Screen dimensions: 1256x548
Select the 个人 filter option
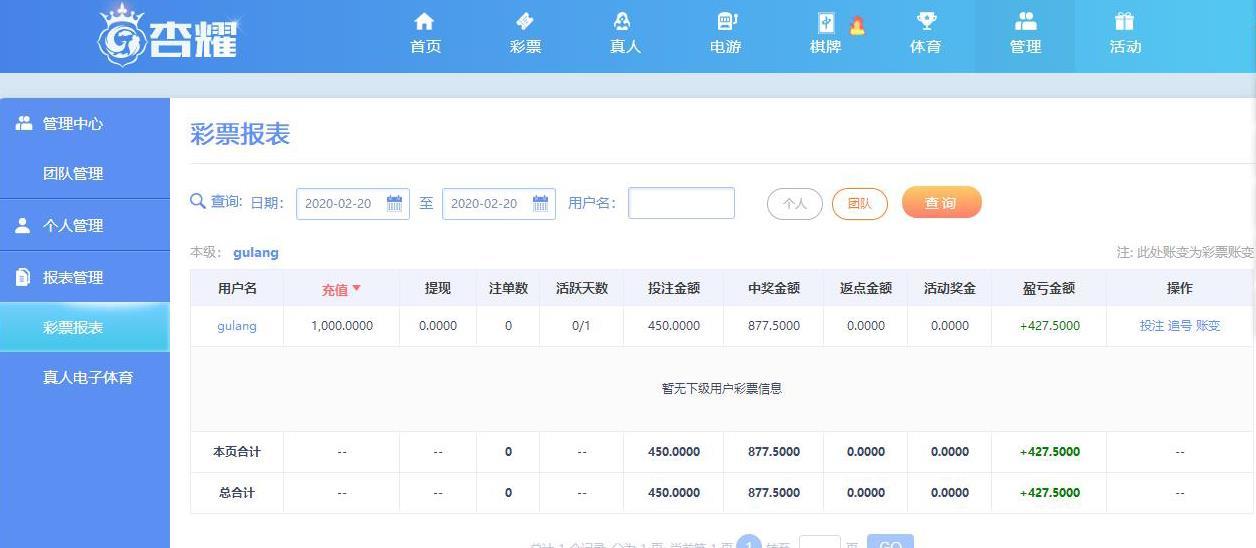[x=794, y=204]
